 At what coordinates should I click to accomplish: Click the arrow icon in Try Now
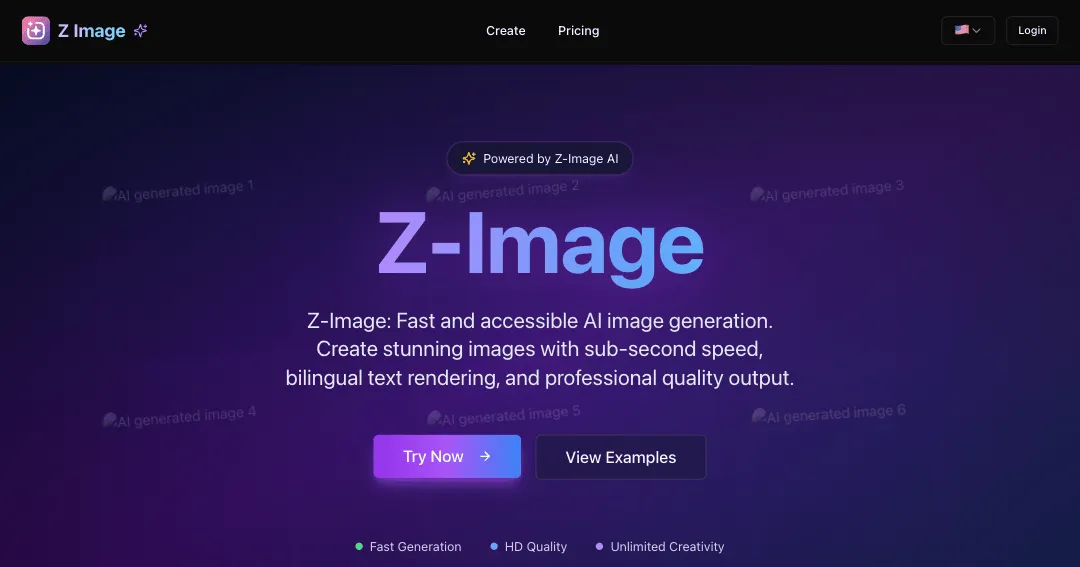[485, 456]
